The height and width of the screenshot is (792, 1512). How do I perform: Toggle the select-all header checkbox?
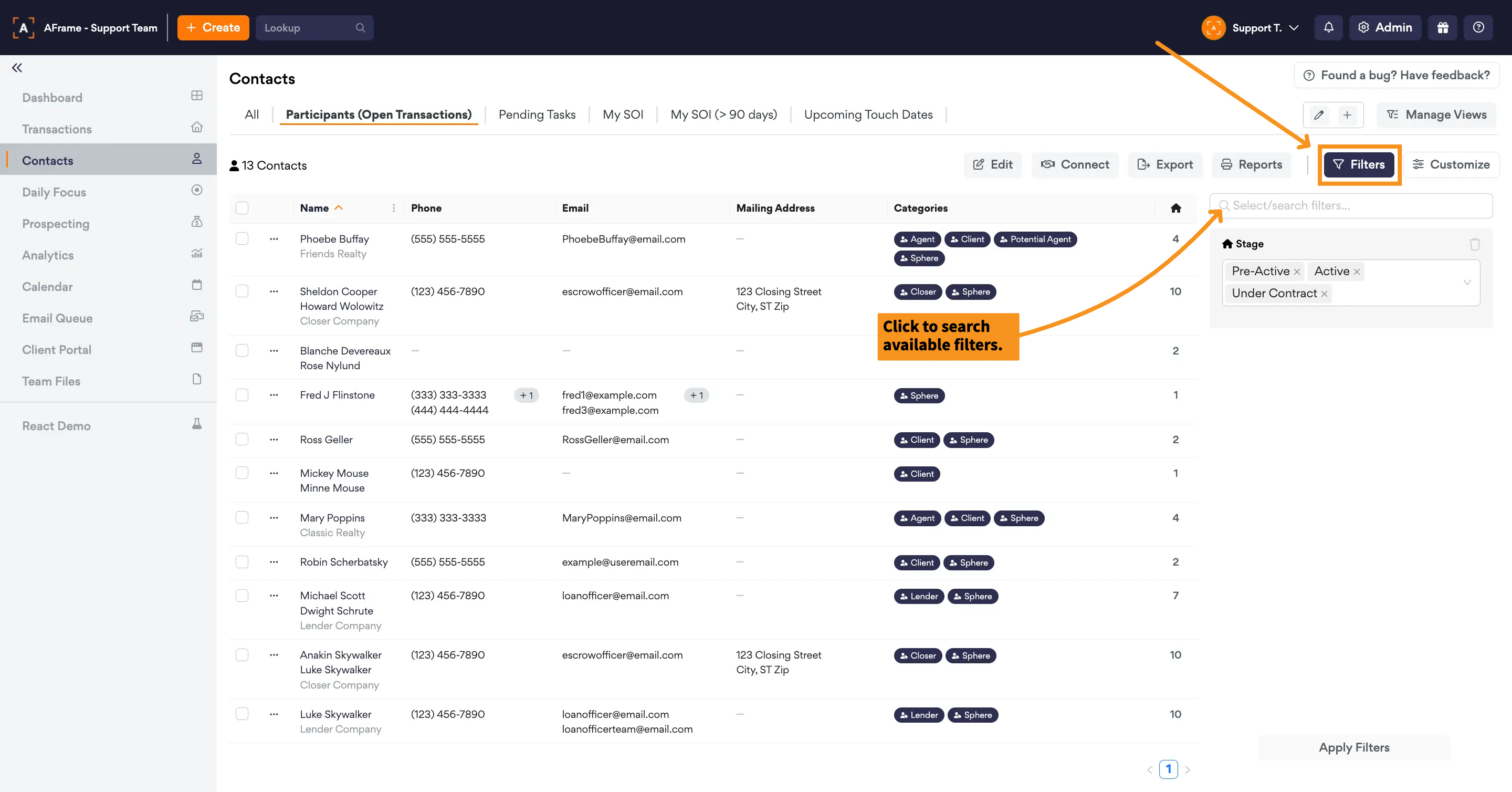tap(242, 208)
